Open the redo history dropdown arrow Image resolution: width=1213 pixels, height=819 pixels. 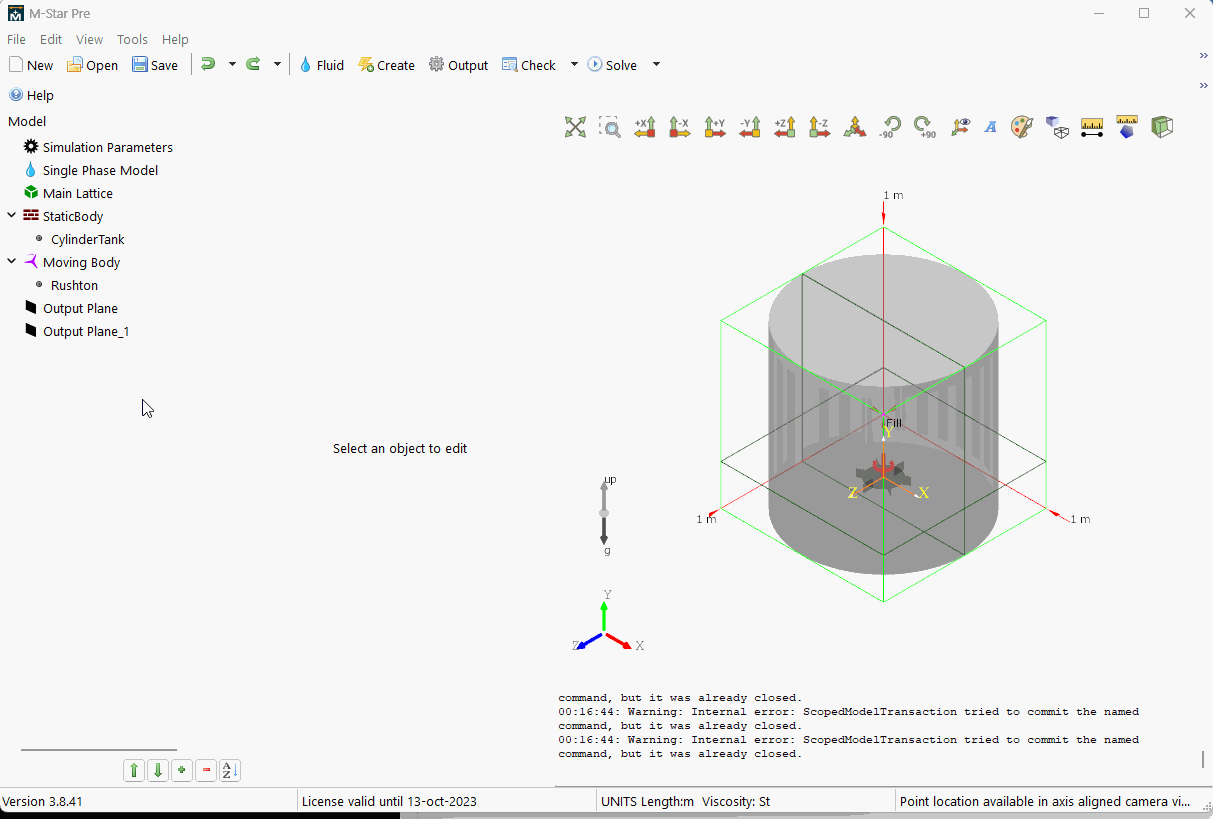tap(277, 64)
